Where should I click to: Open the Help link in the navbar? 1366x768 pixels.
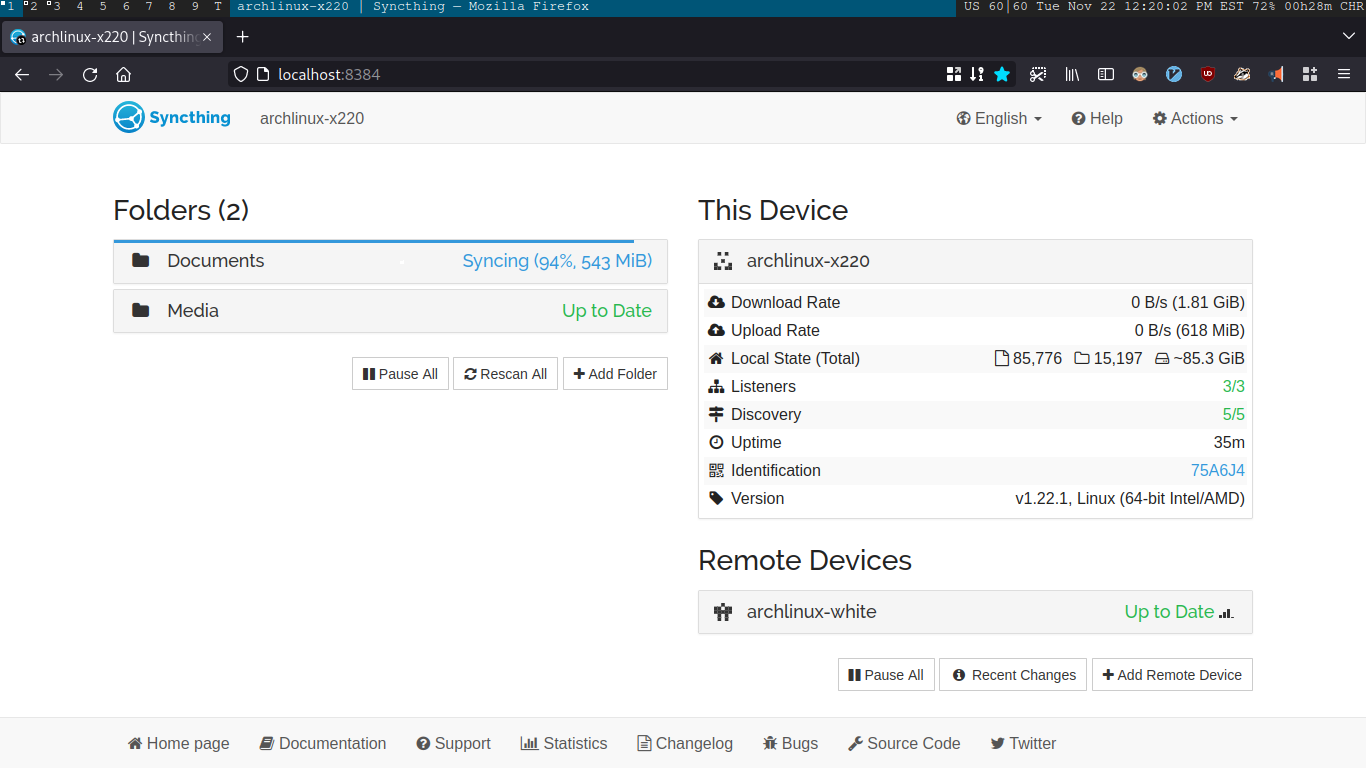[1097, 118]
